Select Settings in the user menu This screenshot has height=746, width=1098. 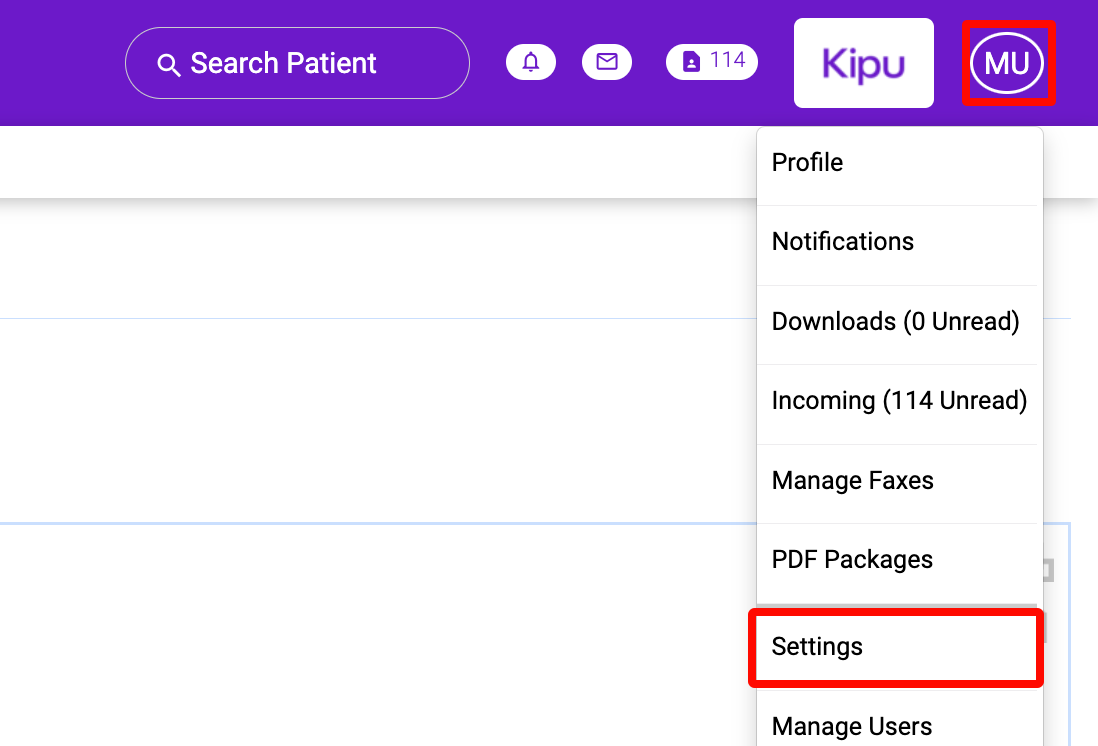pos(817,647)
